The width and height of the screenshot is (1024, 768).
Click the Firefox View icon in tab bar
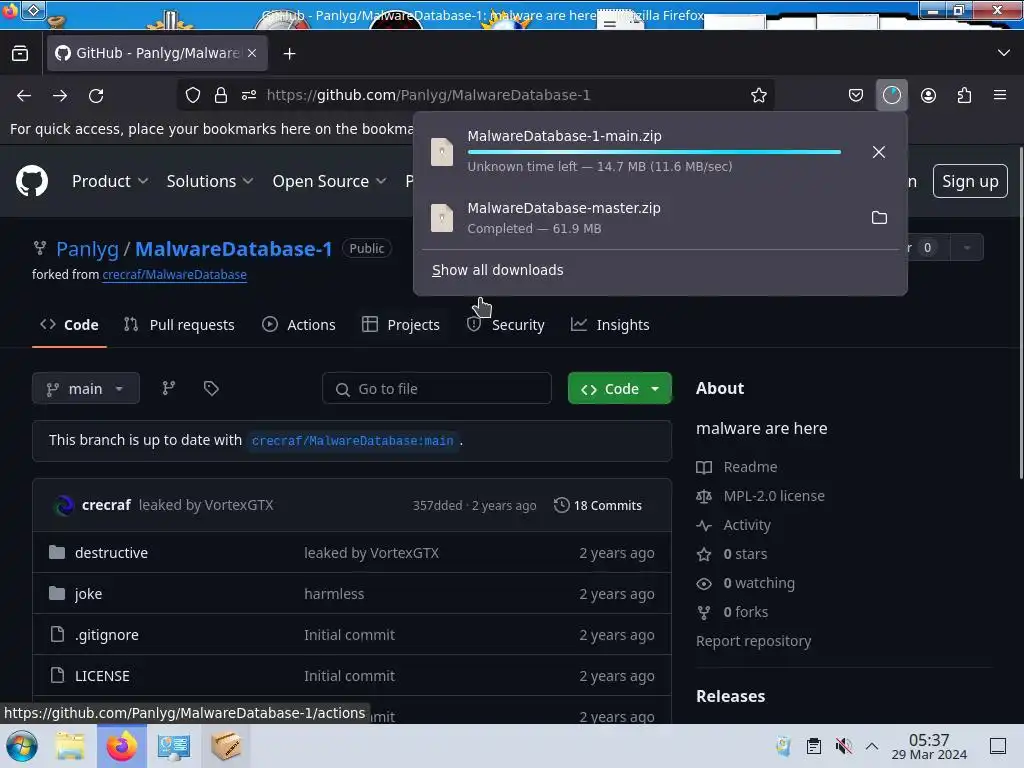(20, 54)
